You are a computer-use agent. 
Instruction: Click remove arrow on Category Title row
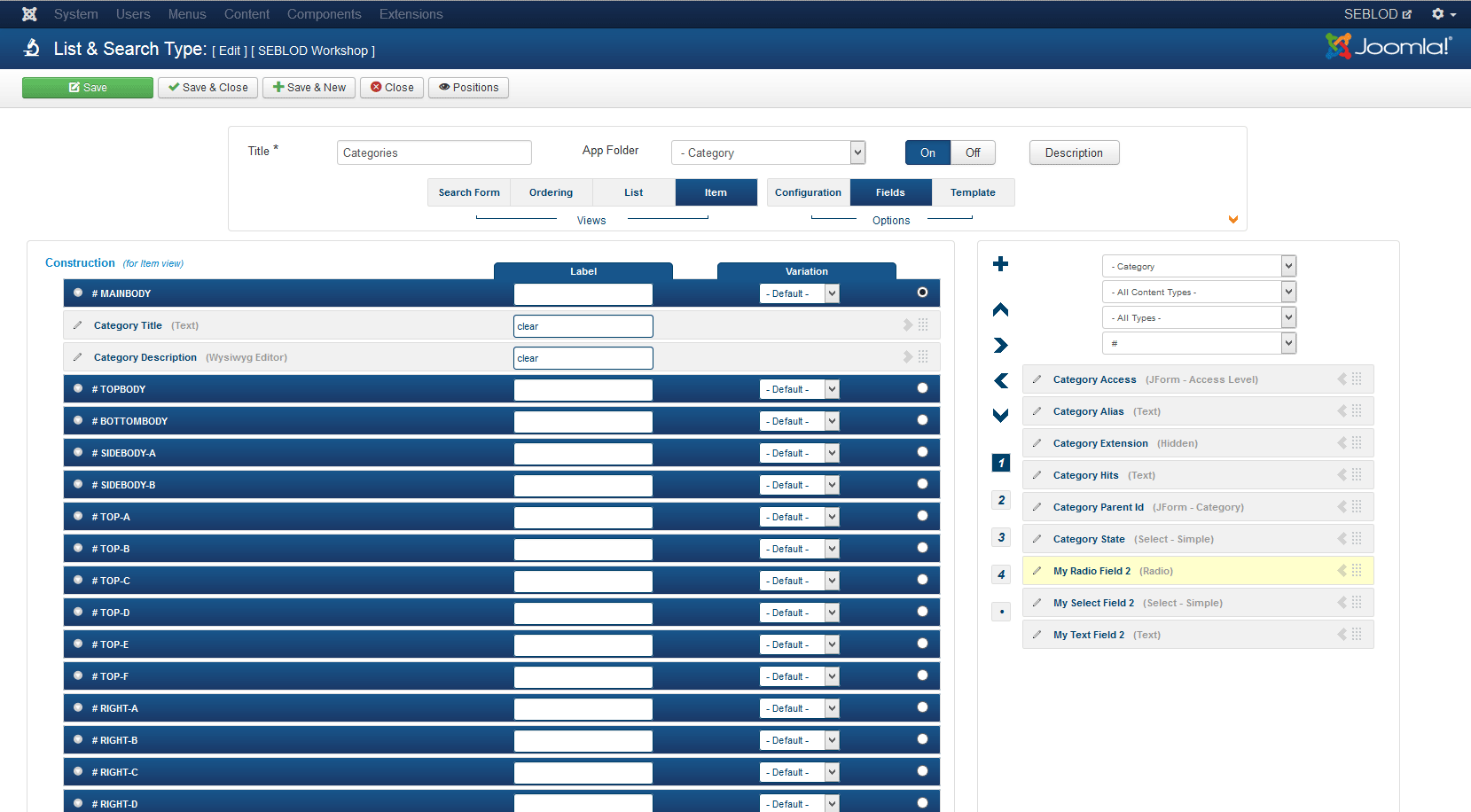pyautogui.click(x=908, y=325)
